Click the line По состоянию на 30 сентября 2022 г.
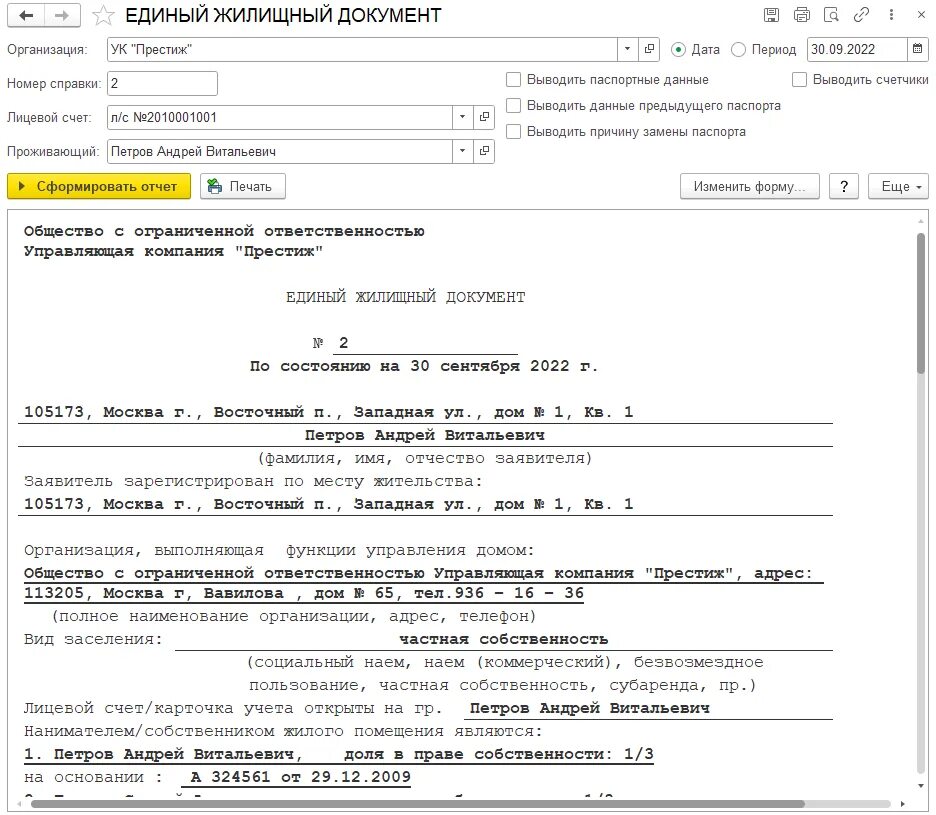 424,366
